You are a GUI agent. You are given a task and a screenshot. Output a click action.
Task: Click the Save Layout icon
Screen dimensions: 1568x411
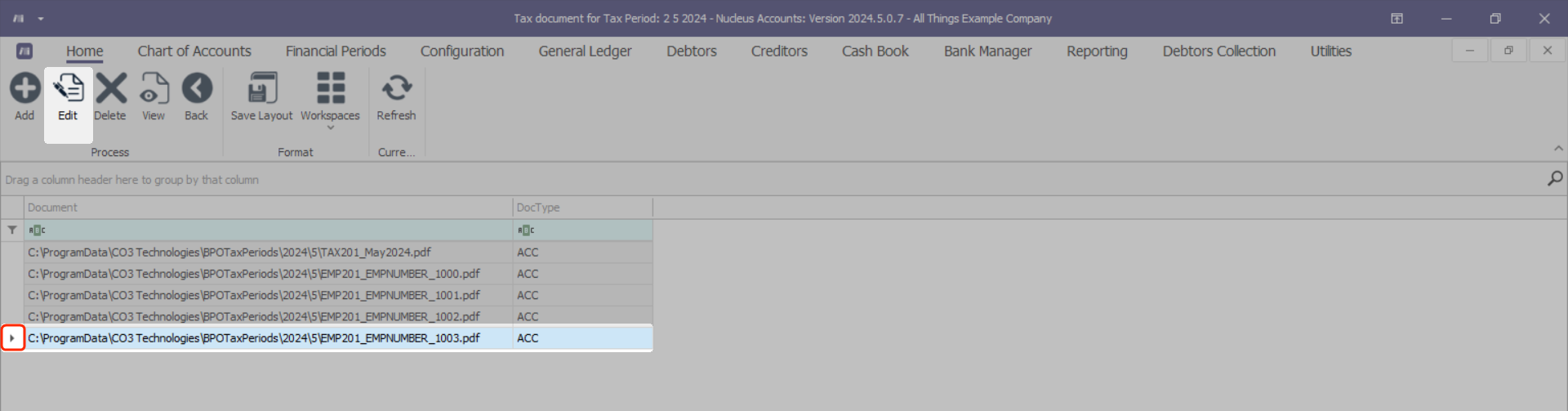[x=261, y=88]
